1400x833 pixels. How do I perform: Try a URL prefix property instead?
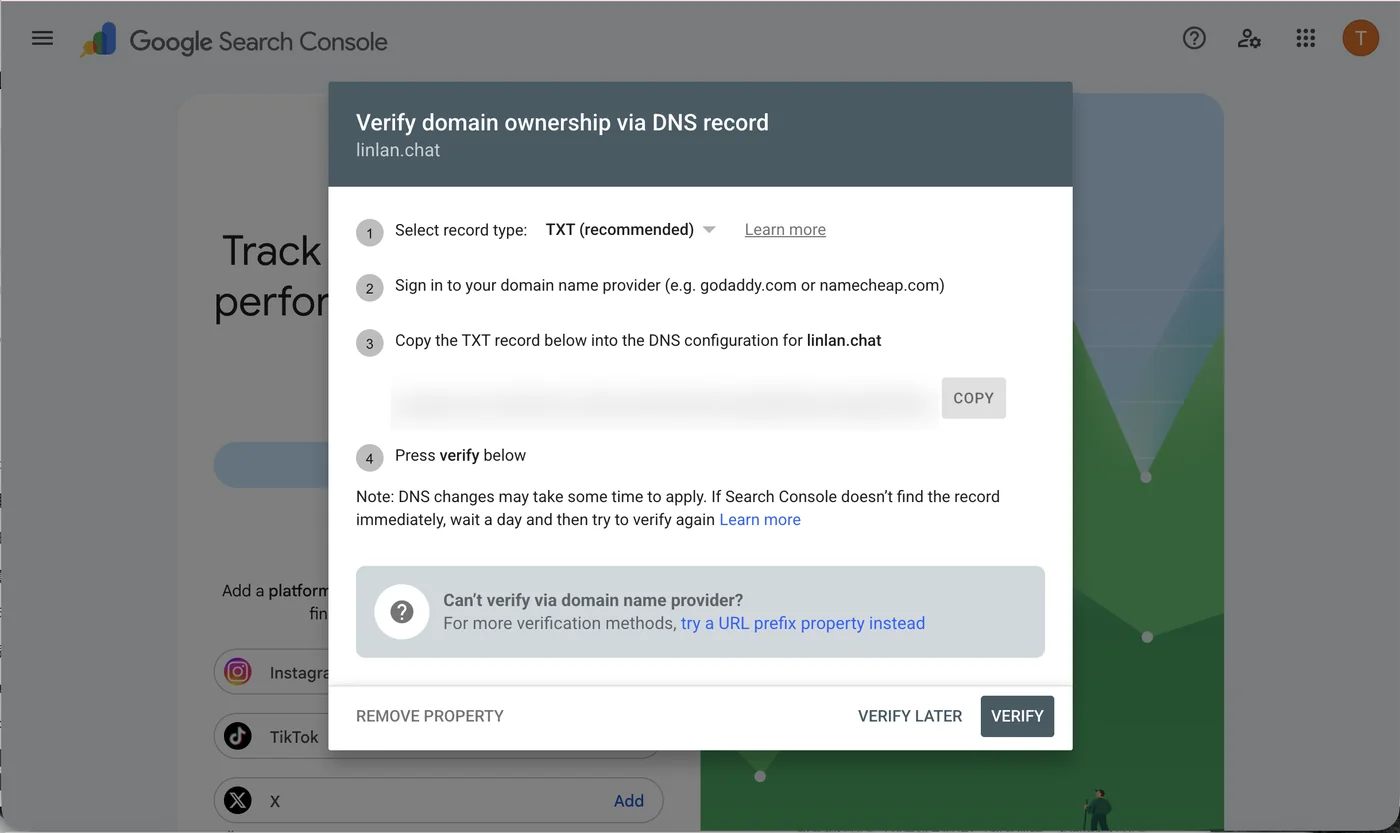(x=803, y=623)
